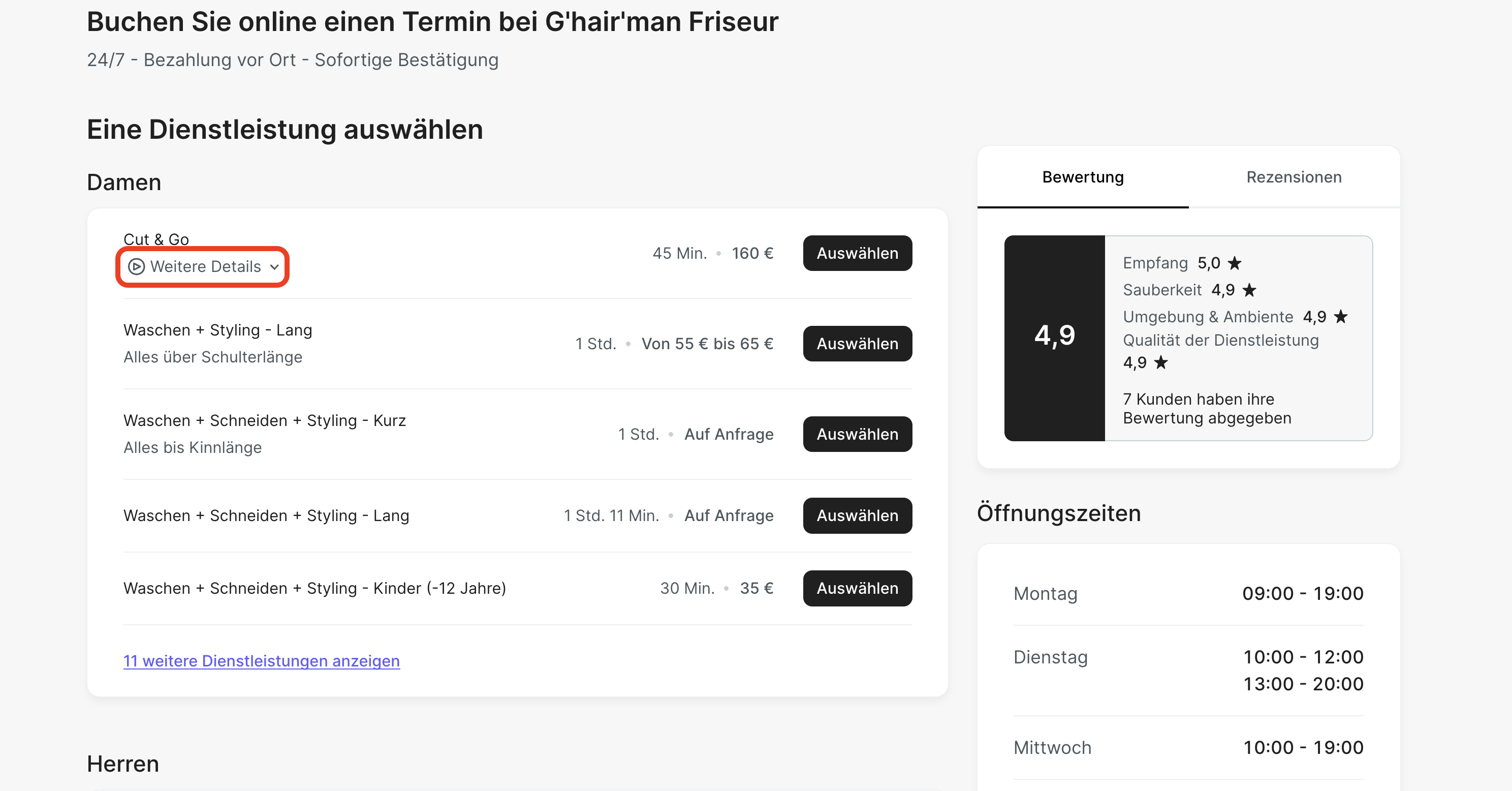Click play icon next to Weitere Details

pos(136,266)
